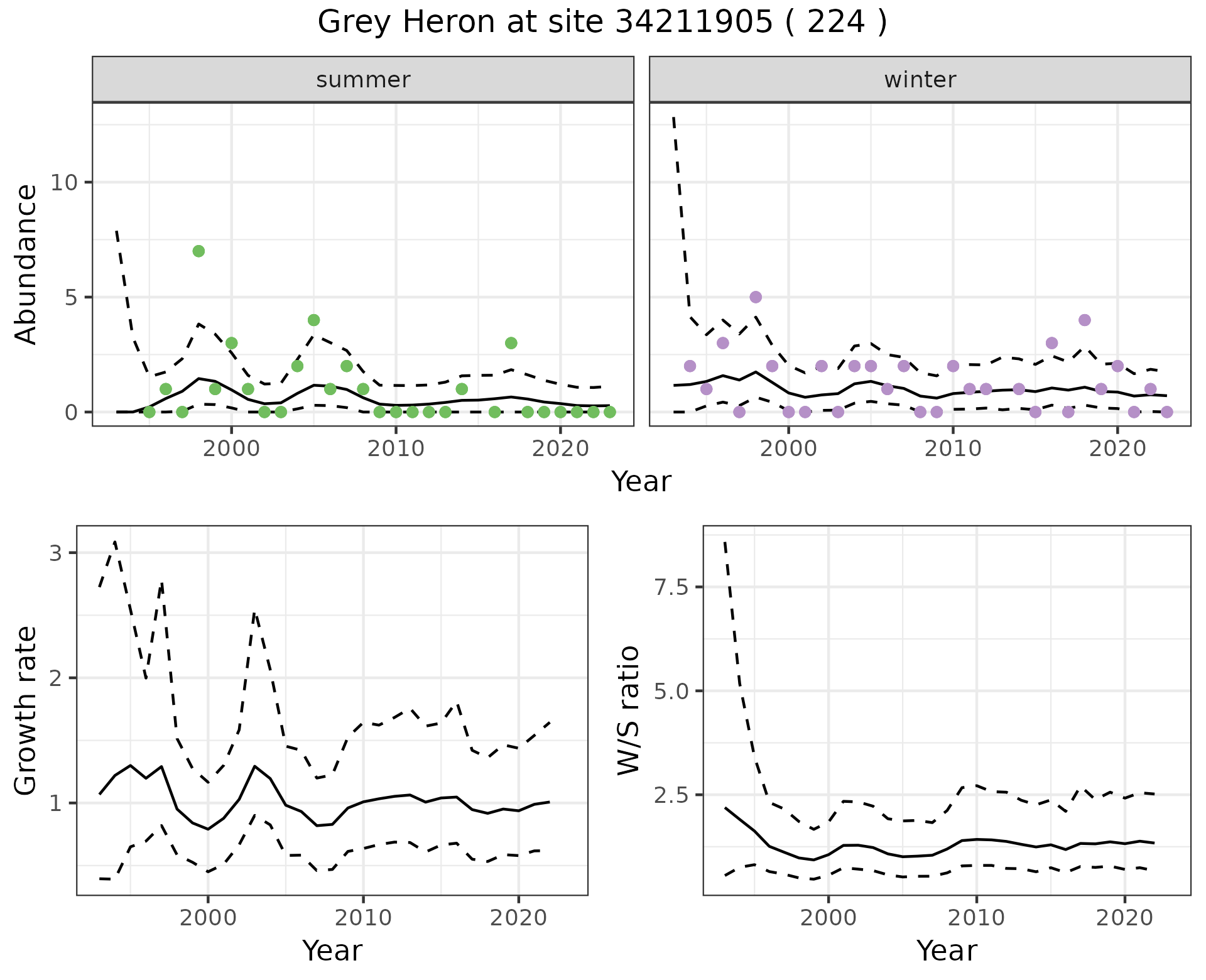Click the Year label below abundance panels

(641, 482)
